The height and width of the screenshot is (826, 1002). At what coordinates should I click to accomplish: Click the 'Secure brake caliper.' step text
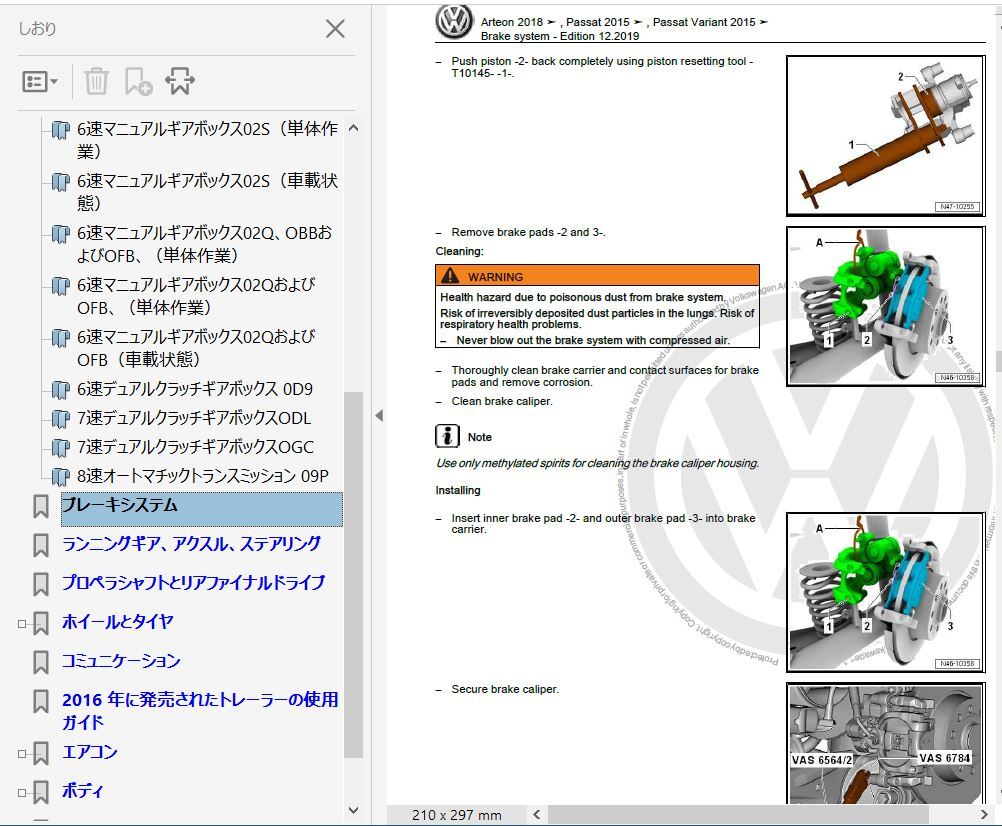tap(505, 689)
